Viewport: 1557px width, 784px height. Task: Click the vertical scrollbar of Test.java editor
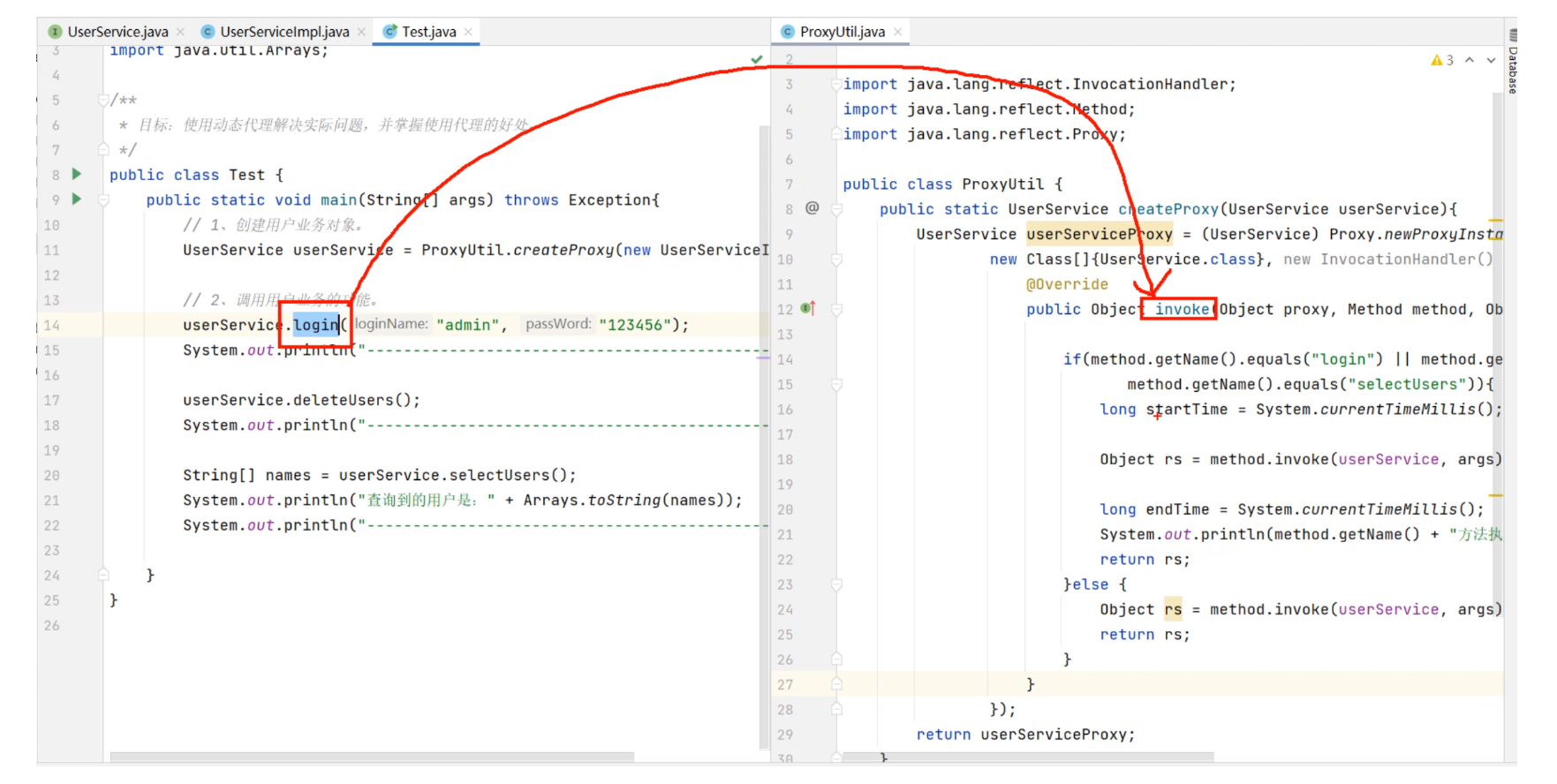764,437
